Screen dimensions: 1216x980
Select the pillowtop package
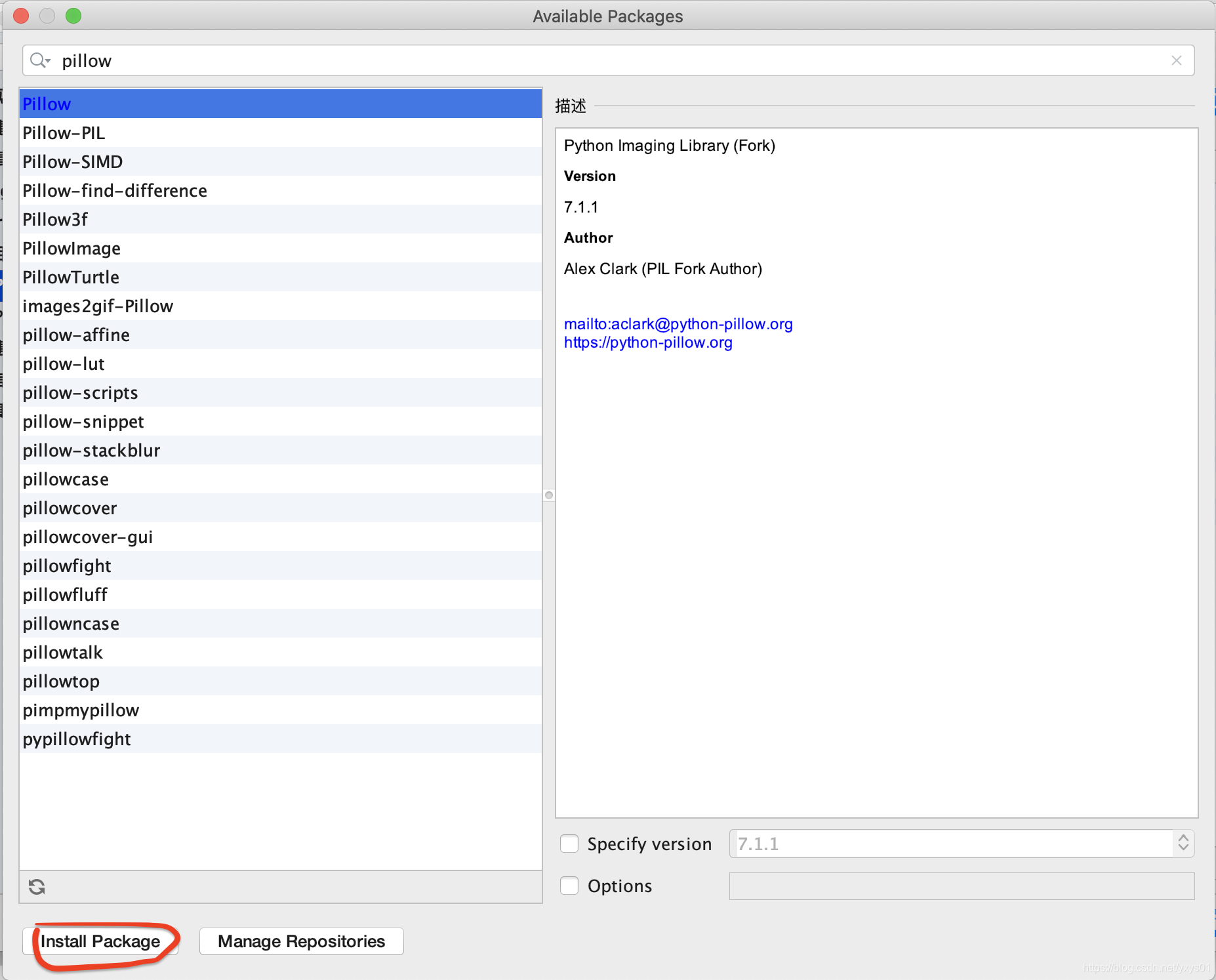pyautogui.click(x=281, y=681)
